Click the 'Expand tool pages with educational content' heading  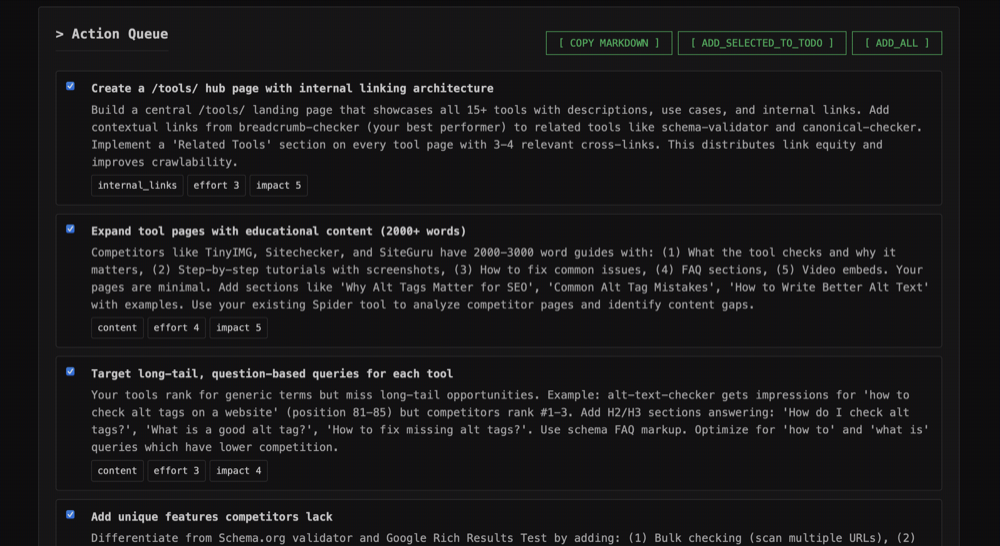pos(278,231)
